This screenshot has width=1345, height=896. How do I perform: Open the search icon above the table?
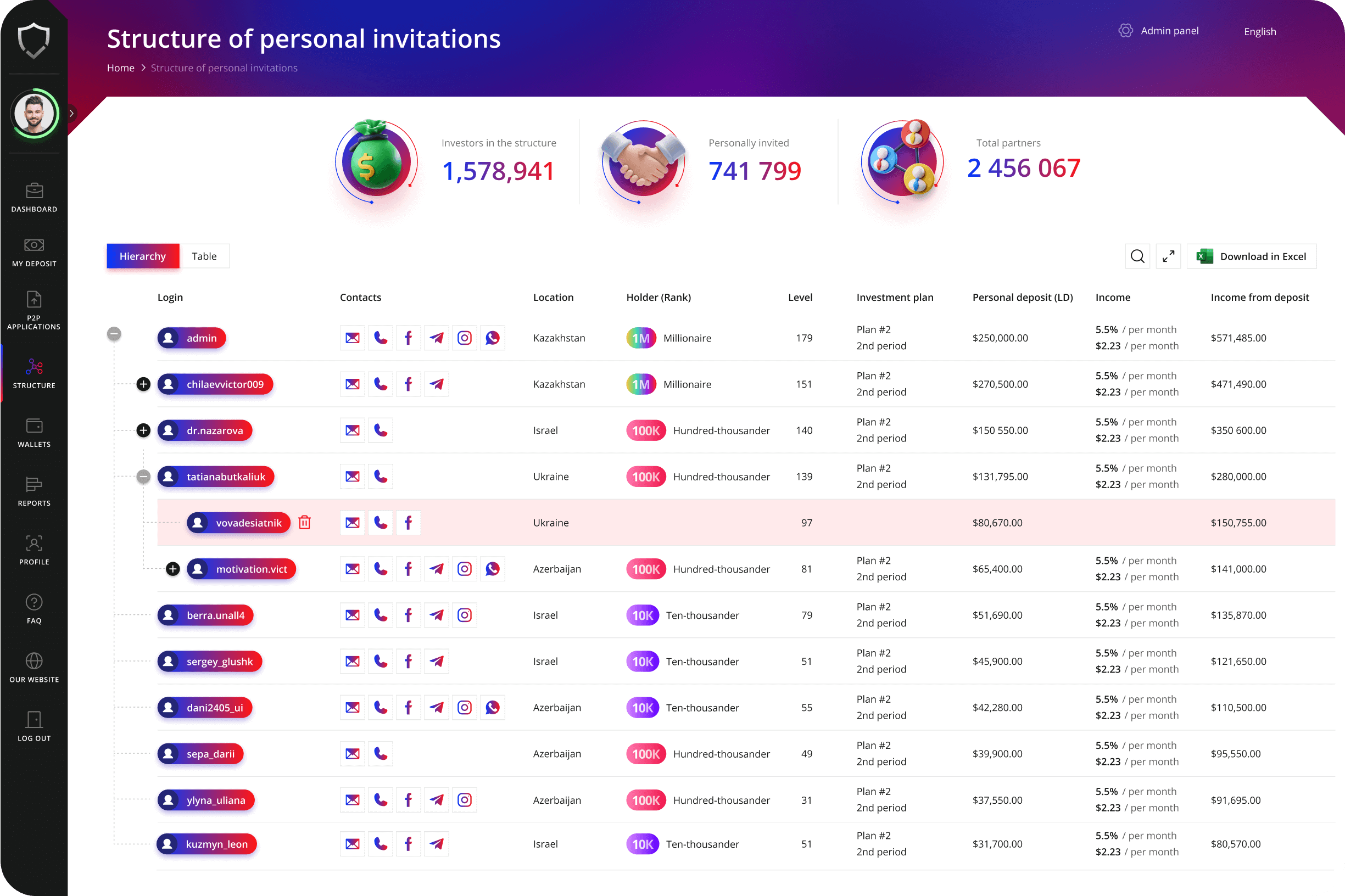pos(1137,256)
